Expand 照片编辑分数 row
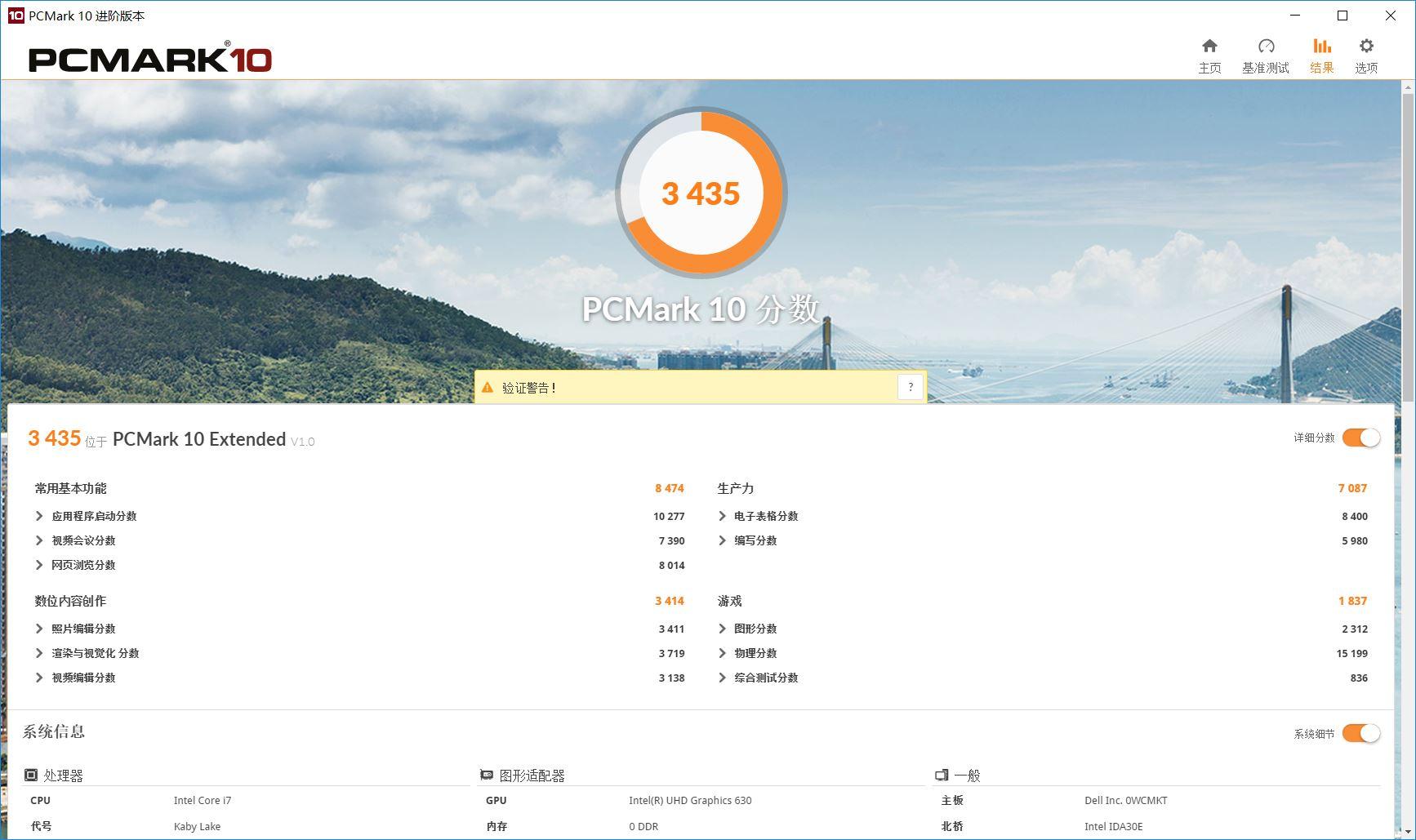The width and height of the screenshot is (1416, 840). click(x=39, y=629)
